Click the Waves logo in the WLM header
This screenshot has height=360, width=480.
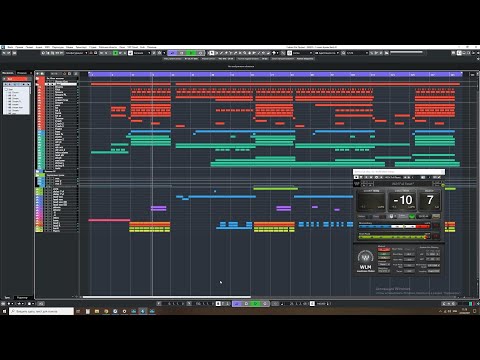pos(357,183)
